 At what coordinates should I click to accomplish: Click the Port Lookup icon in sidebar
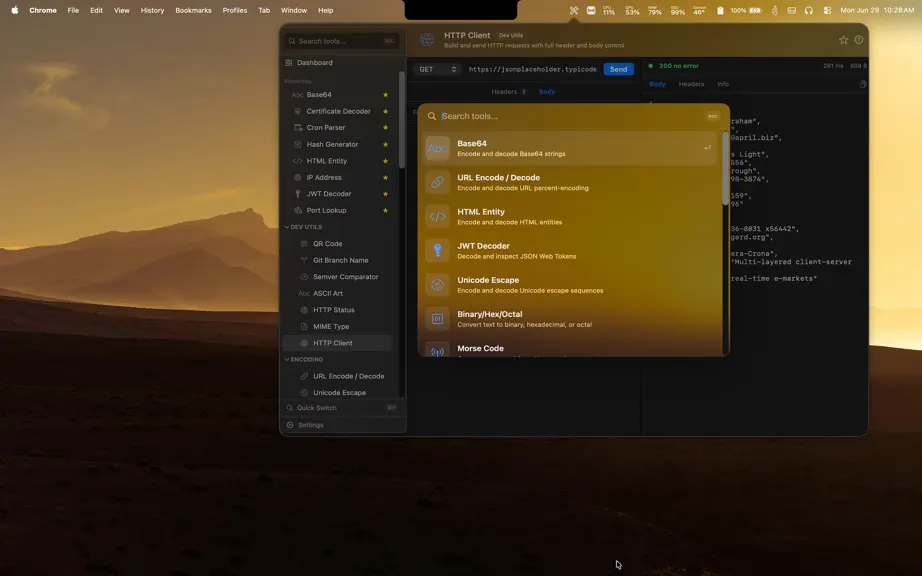pyautogui.click(x=298, y=210)
